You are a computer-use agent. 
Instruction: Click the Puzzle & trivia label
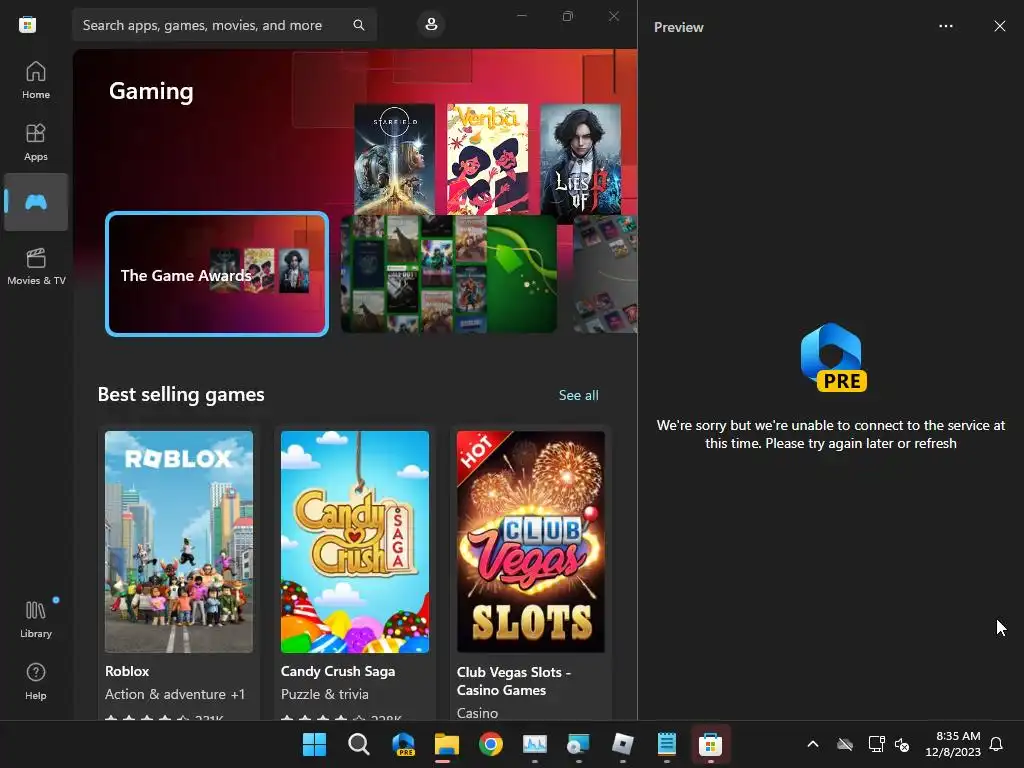pos(325,694)
